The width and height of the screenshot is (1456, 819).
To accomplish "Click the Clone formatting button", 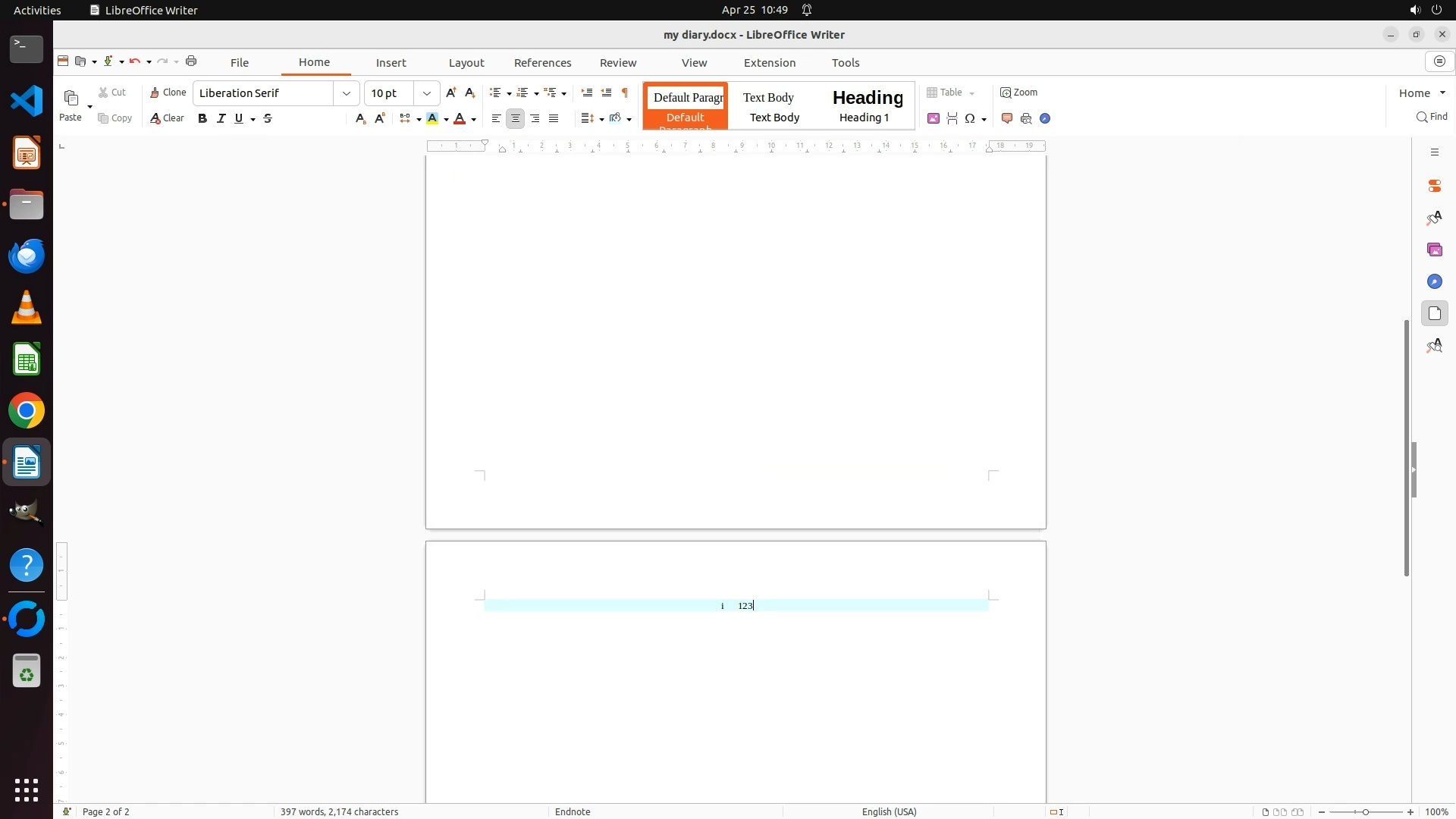I will [168, 93].
